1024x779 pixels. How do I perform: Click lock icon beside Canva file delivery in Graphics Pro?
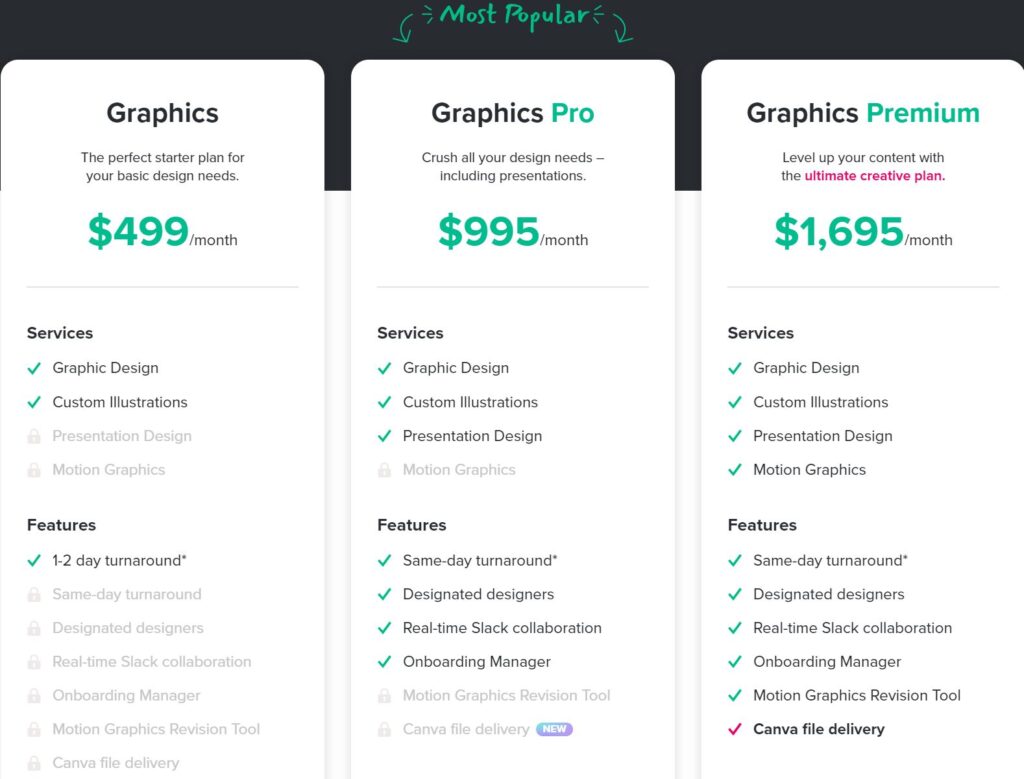click(x=384, y=730)
